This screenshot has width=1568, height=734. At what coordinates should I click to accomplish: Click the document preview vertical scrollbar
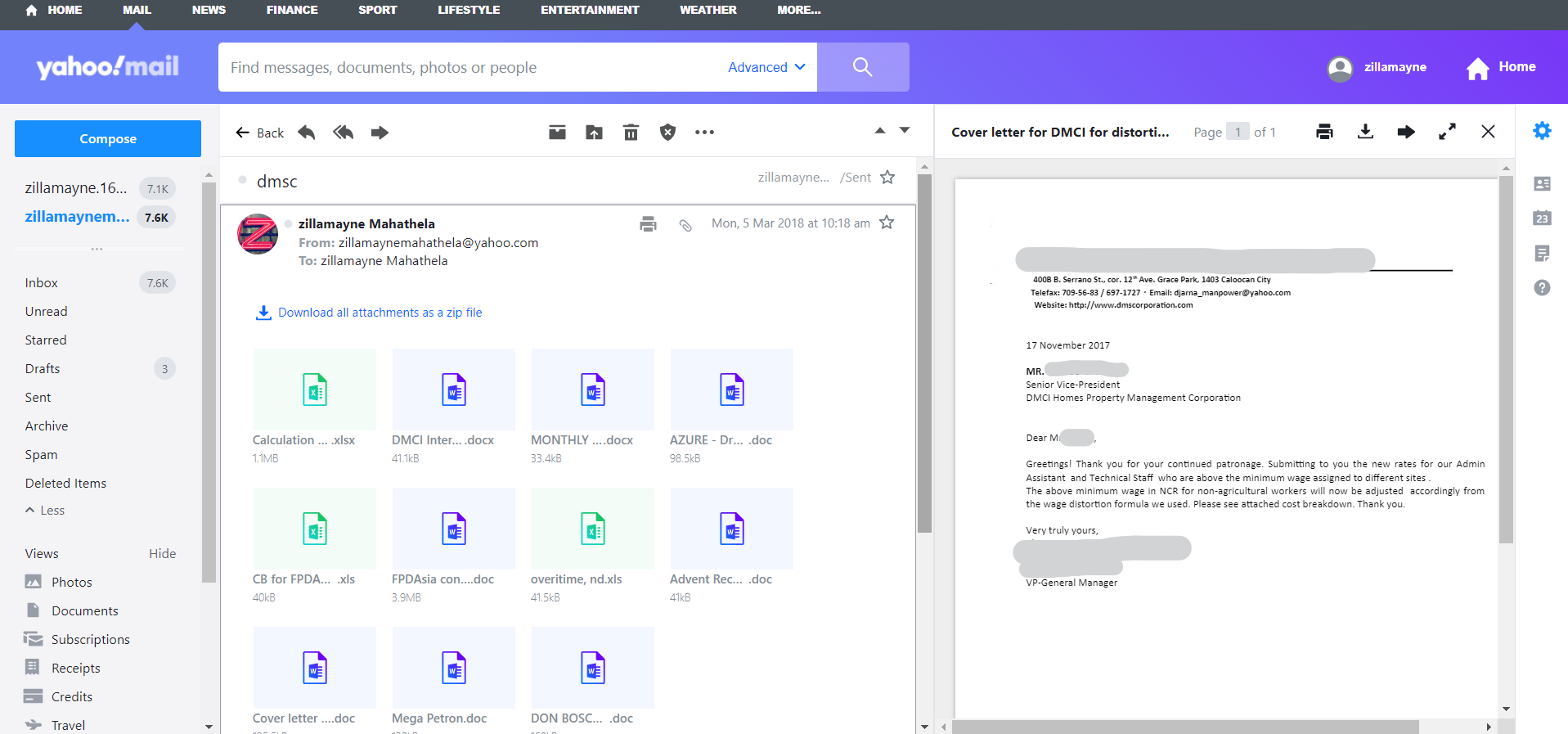1506,360
